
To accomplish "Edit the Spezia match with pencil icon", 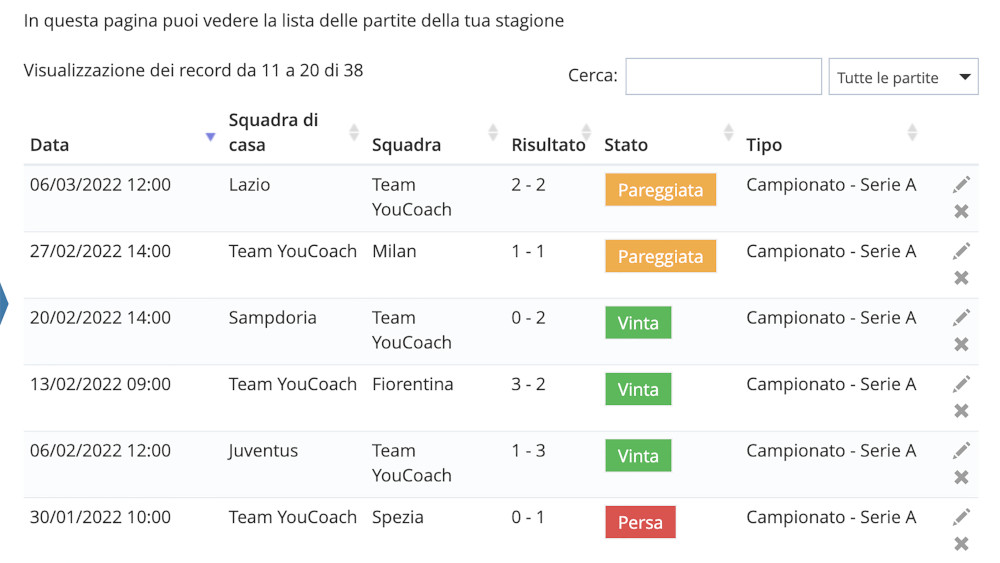I will tap(961, 517).
